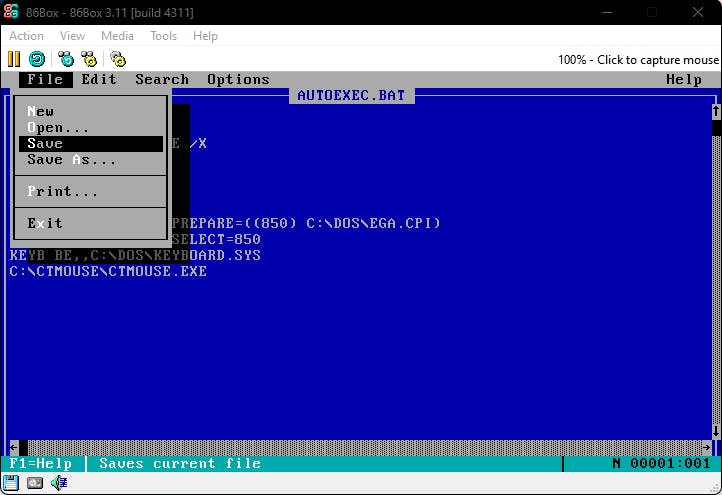Screen dimensions: 722x495
Task: Open the 86Box Help menu
Action: pos(205,36)
